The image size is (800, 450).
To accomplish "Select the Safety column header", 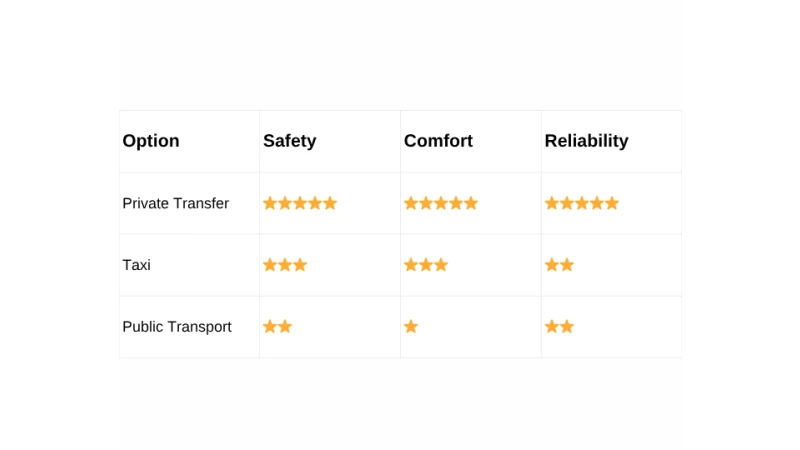I will click(290, 141).
